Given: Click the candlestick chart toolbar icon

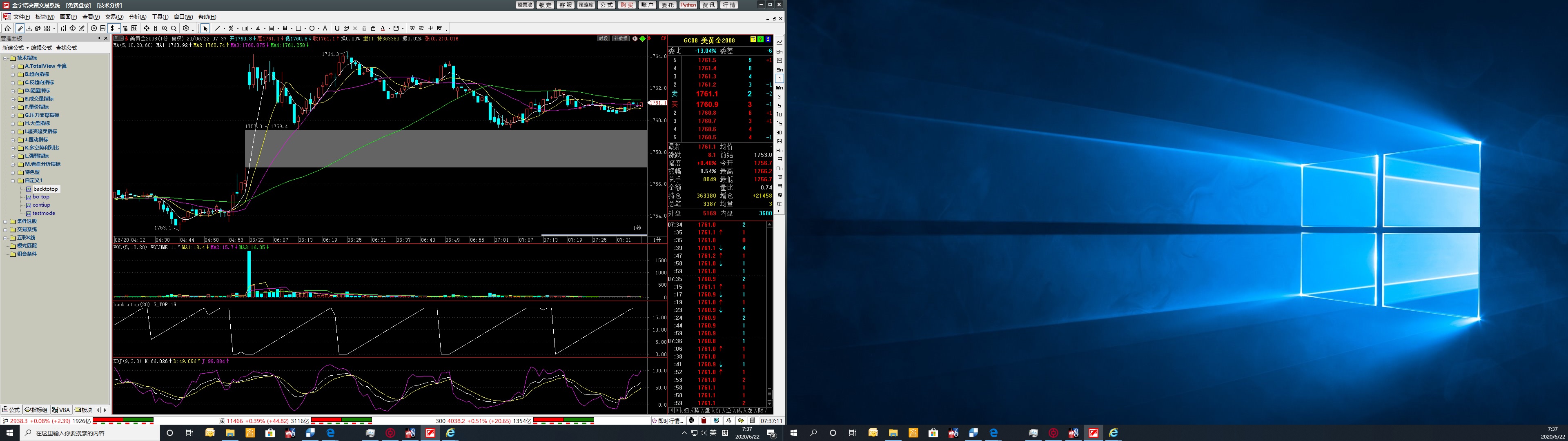Looking at the screenshot, I should (x=63, y=28).
